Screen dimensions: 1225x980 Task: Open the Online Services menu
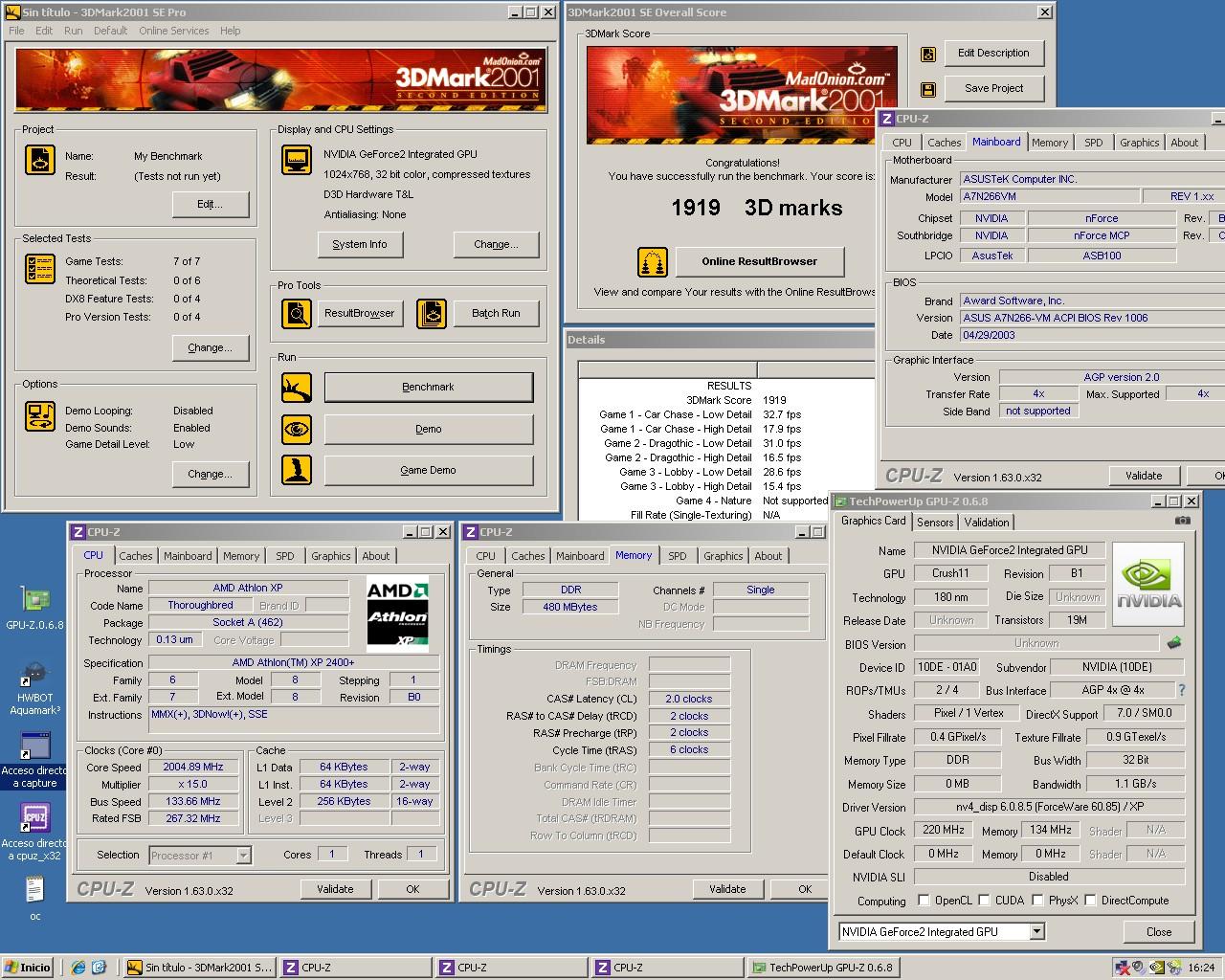click(x=173, y=31)
